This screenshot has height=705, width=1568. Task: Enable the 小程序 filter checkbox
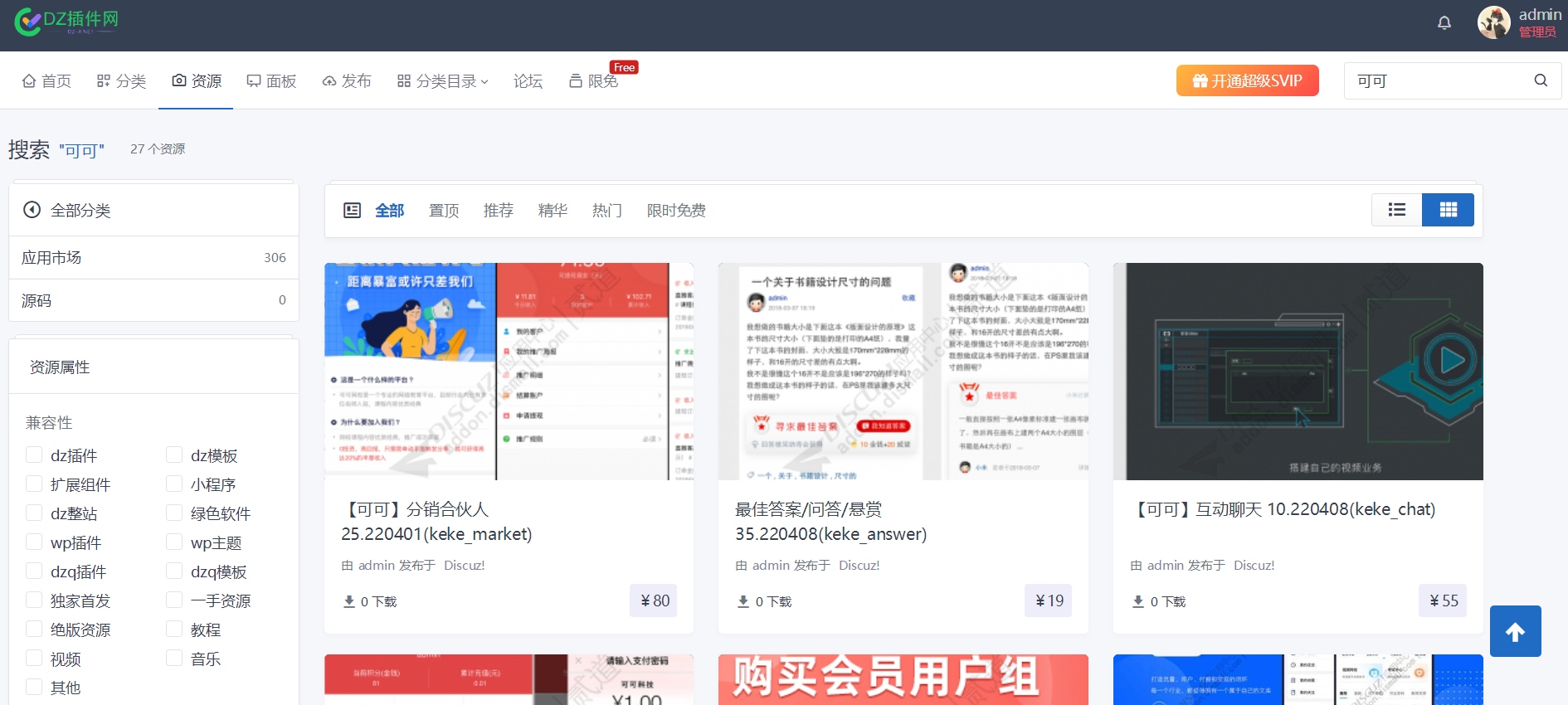(174, 484)
